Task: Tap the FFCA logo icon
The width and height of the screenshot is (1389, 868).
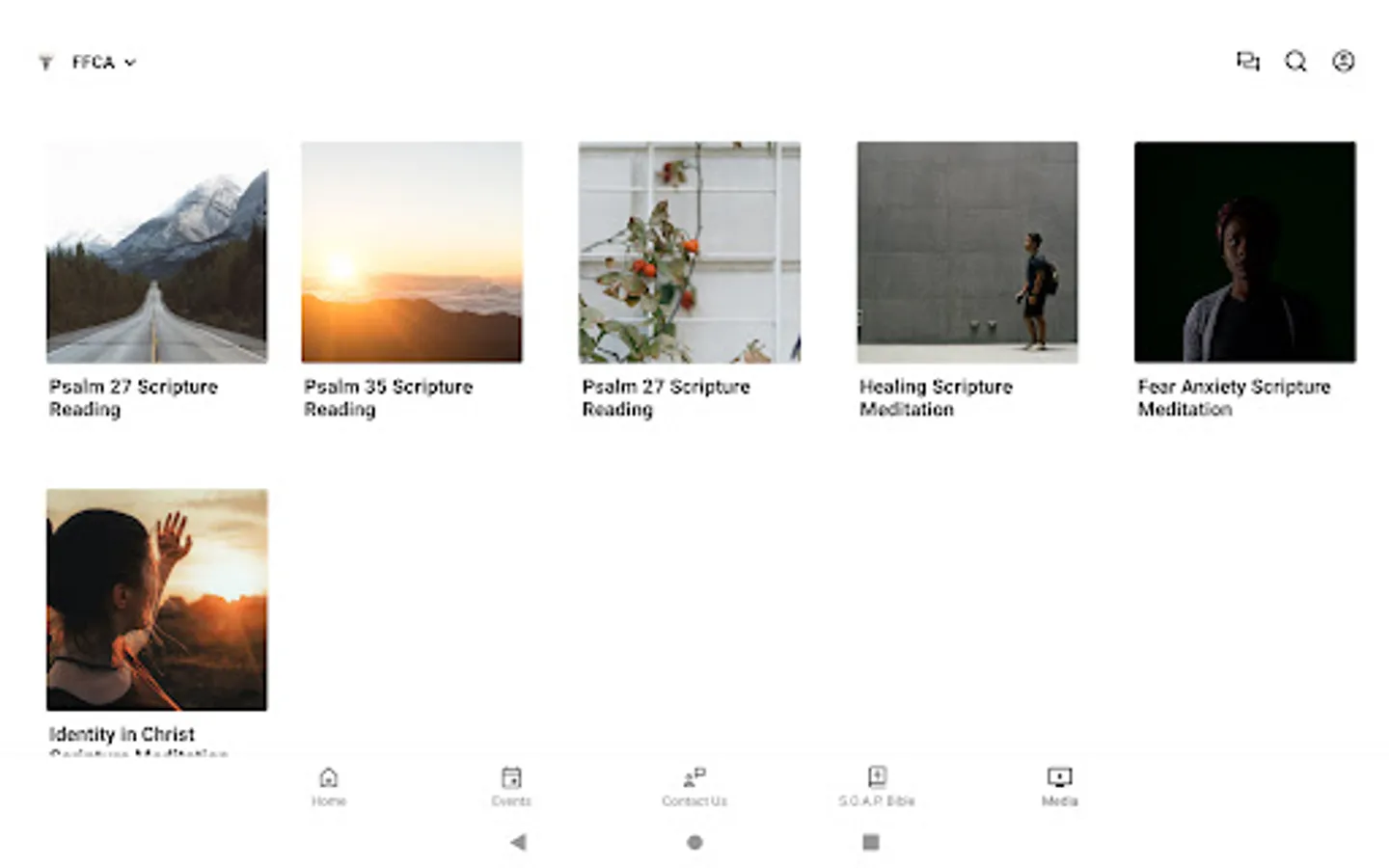Action: click(x=45, y=63)
